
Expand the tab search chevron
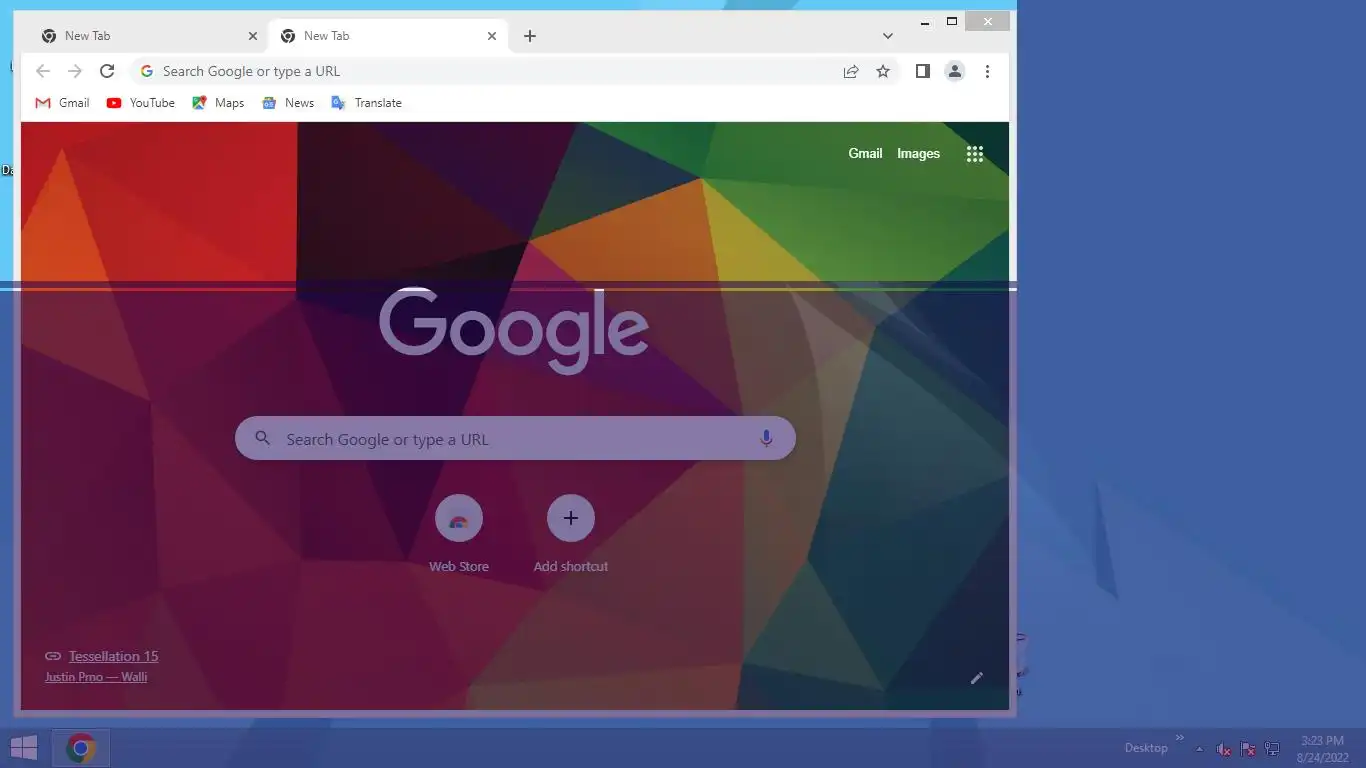(887, 36)
